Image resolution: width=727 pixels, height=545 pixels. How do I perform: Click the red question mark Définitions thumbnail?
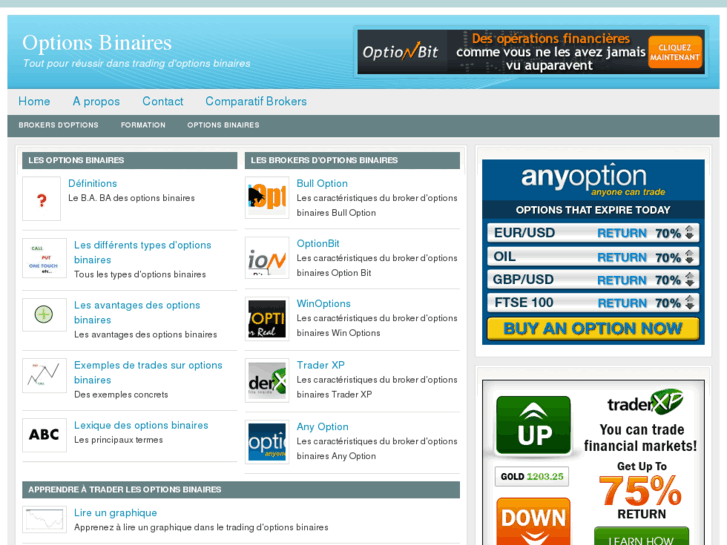click(41, 199)
